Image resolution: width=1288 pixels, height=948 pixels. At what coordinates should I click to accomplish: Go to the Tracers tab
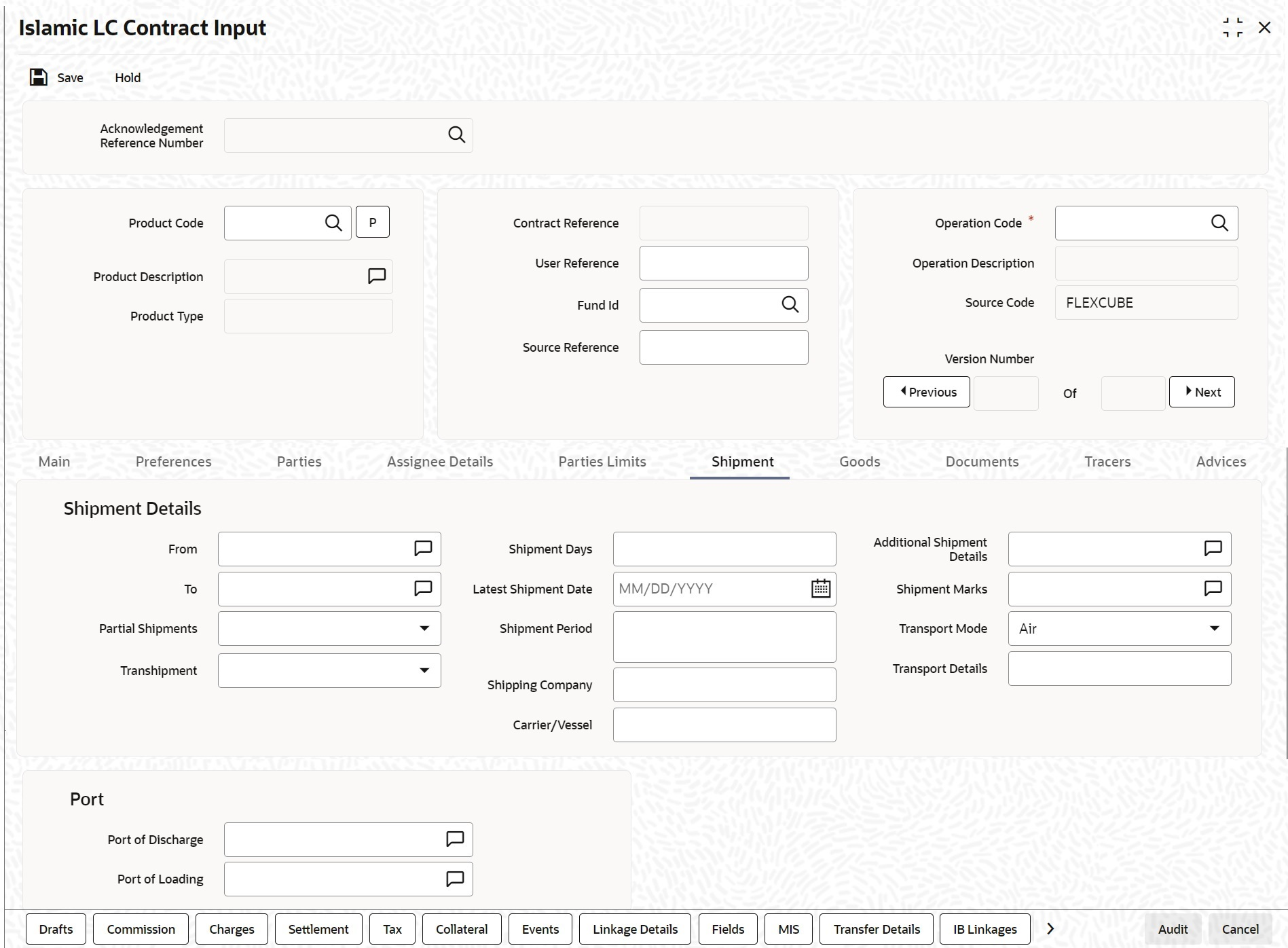click(x=1107, y=462)
